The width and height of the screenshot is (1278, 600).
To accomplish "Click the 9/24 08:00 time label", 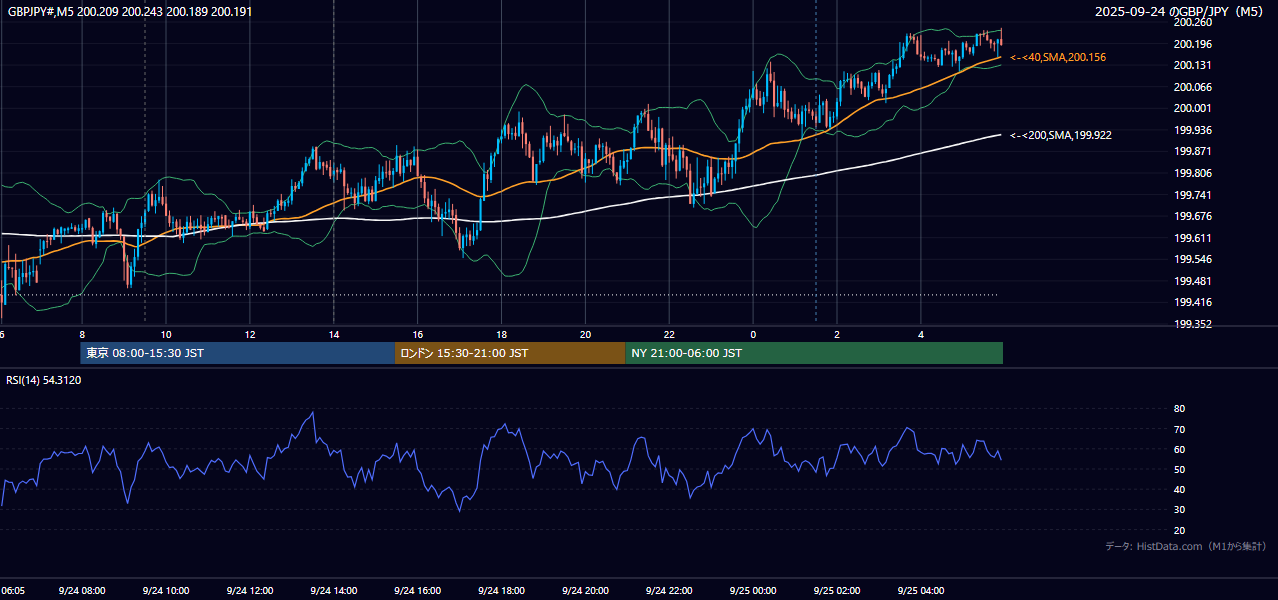I will click(80, 590).
